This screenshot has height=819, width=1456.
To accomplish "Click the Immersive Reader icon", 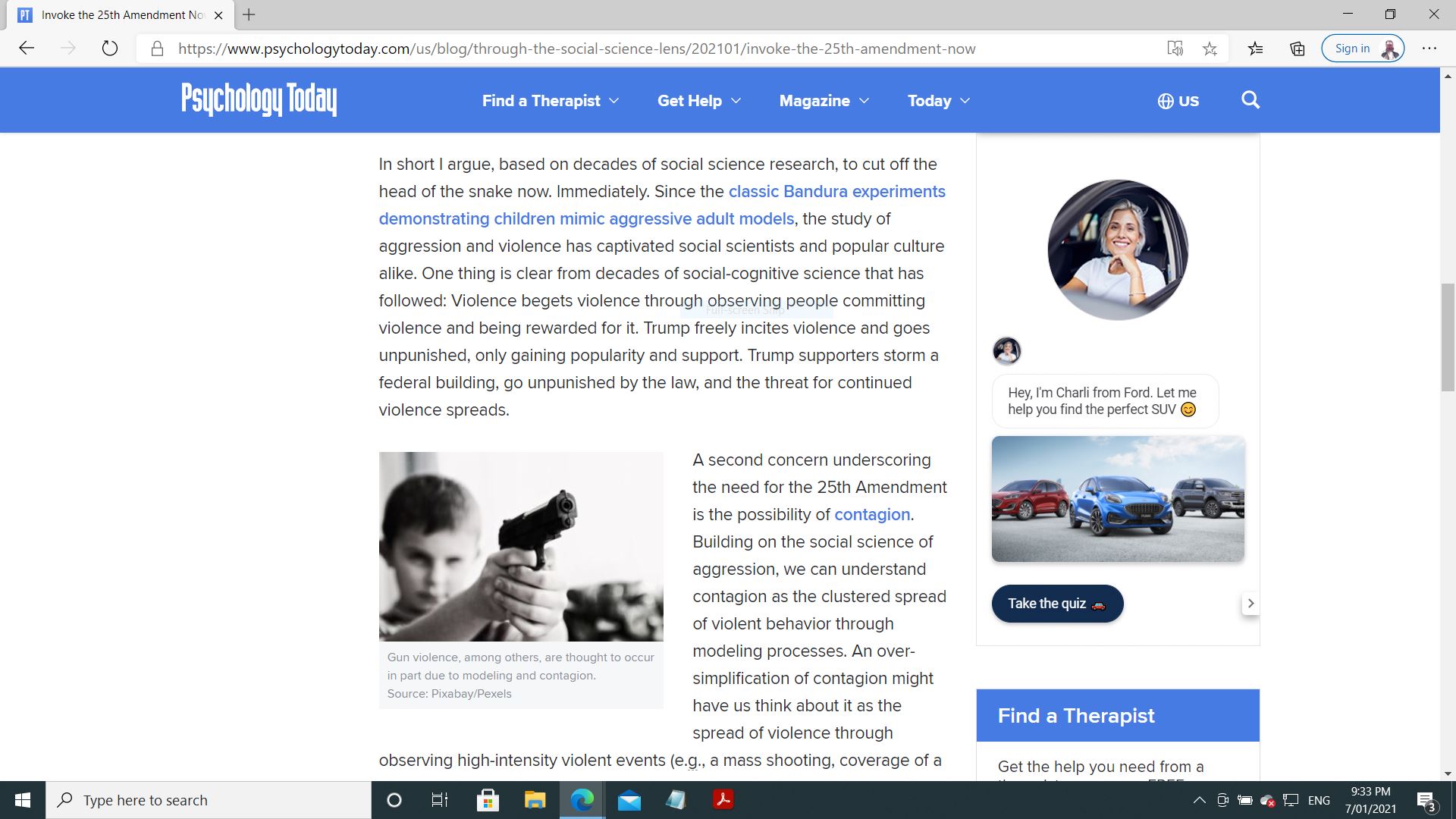I will coord(1175,49).
